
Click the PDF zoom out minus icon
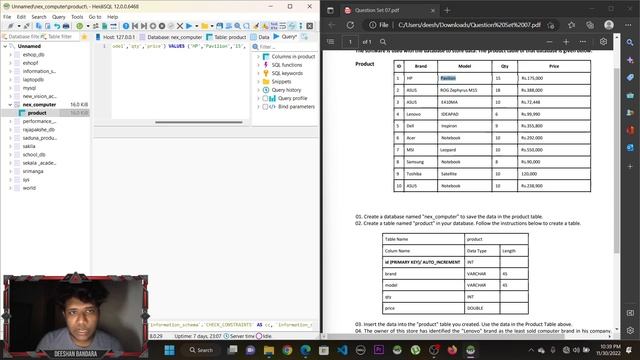[x=549, y=42]
